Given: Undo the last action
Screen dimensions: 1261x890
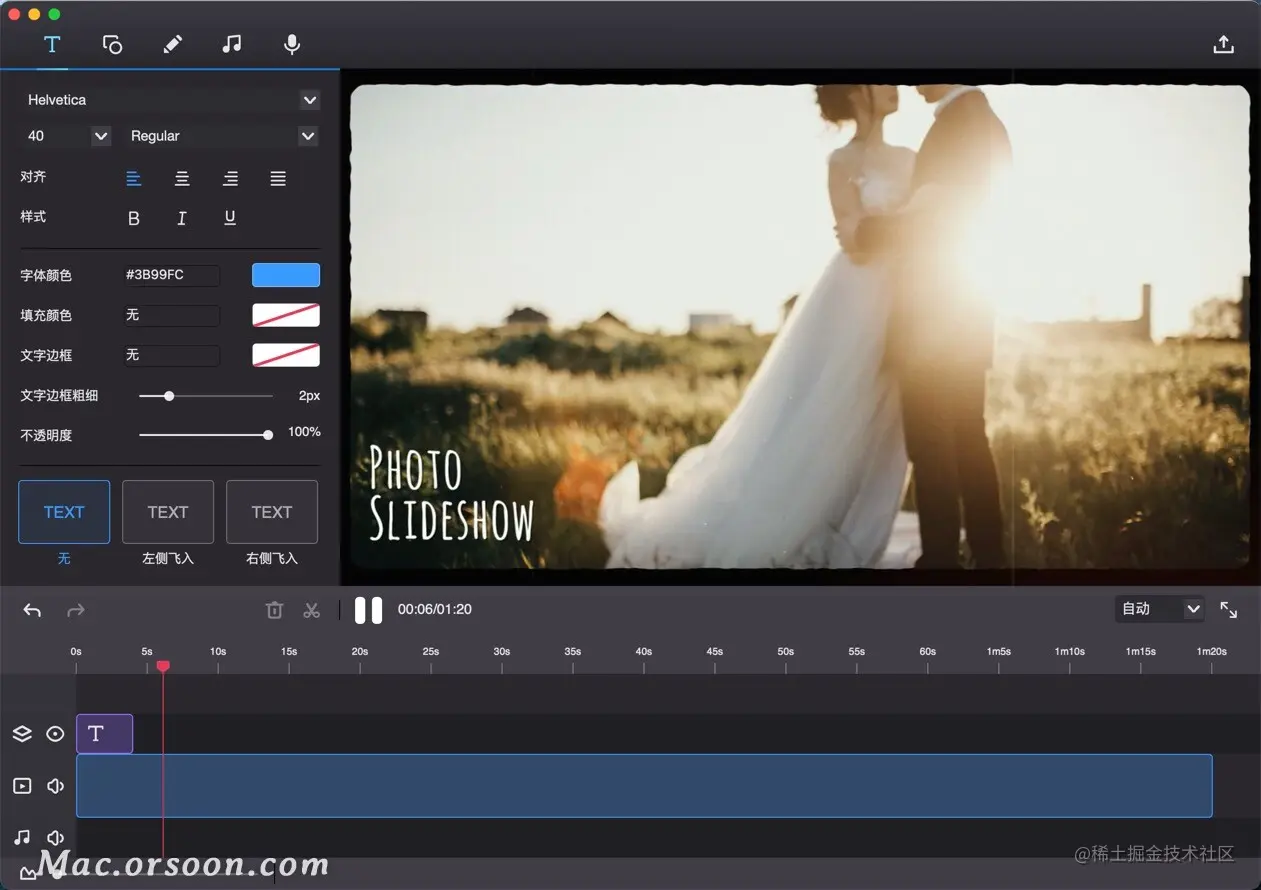Looking at the screenshot, I should (32, 610).
